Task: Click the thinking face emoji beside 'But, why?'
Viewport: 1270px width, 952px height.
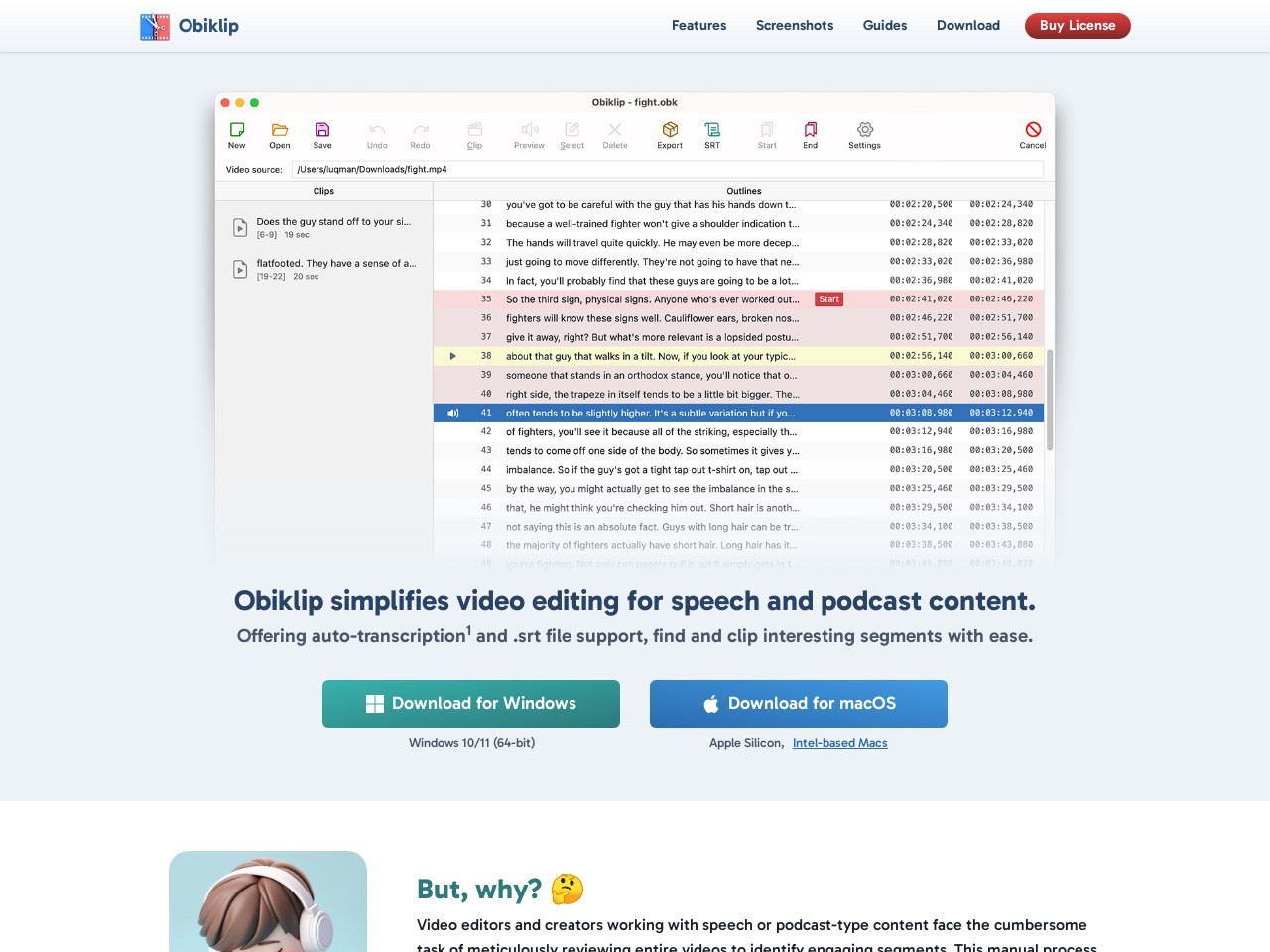Action: tap(568, 890)
